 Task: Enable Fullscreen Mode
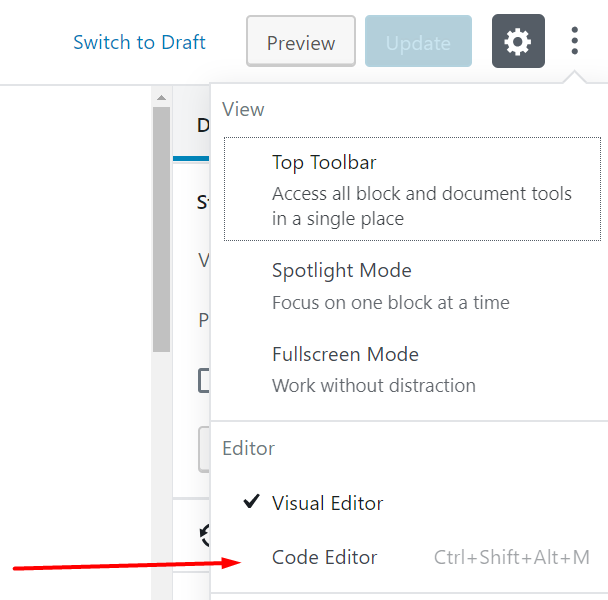point(412,370)
